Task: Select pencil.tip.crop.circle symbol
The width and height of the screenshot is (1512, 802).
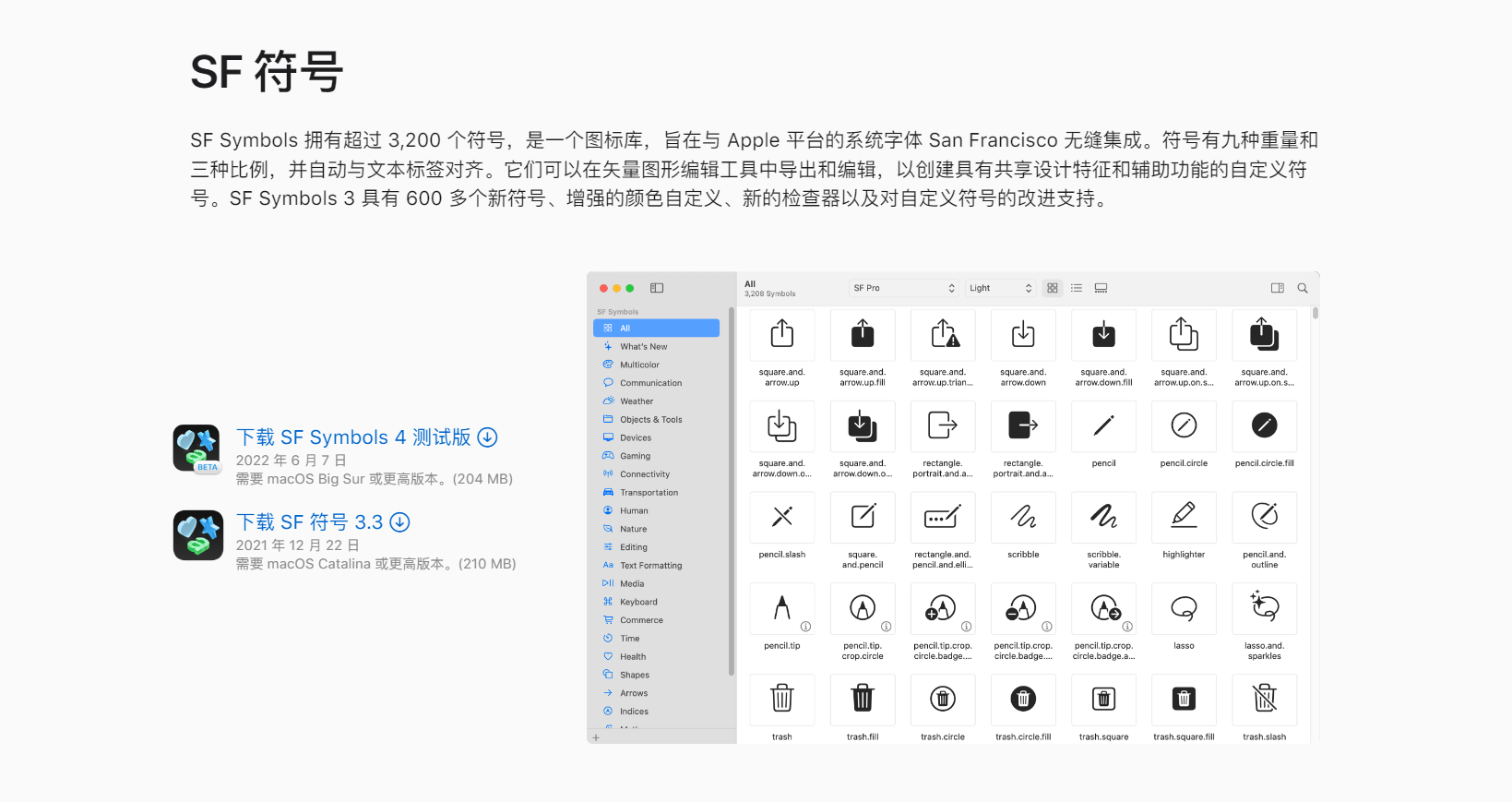Action: coord(863,608)
